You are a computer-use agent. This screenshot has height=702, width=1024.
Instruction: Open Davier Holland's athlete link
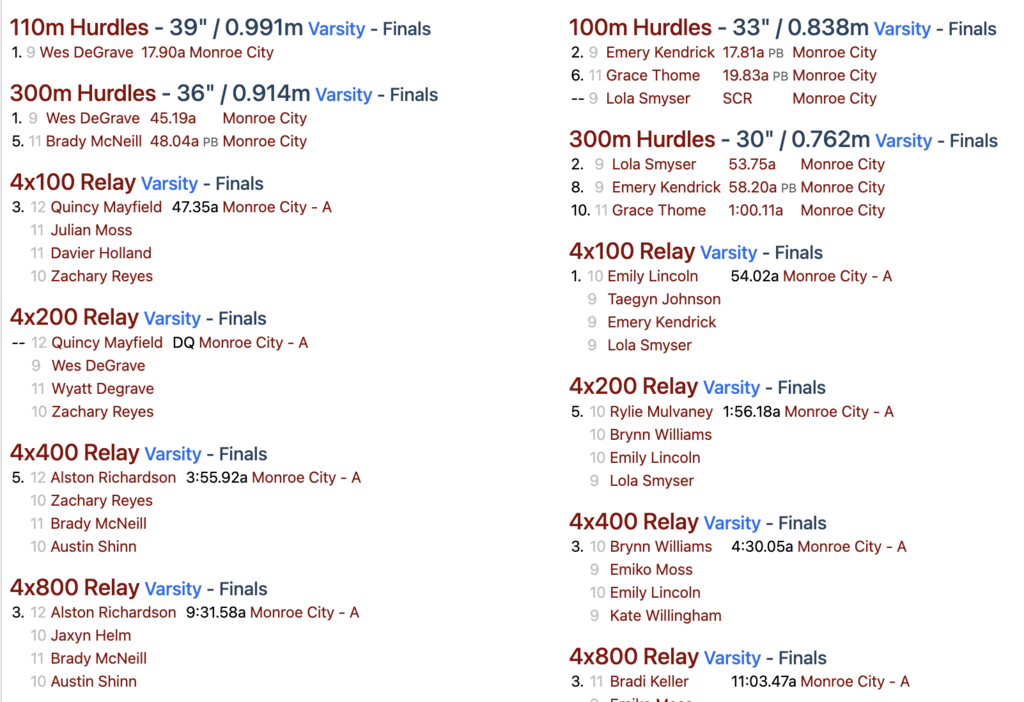[x=101, y=253]
